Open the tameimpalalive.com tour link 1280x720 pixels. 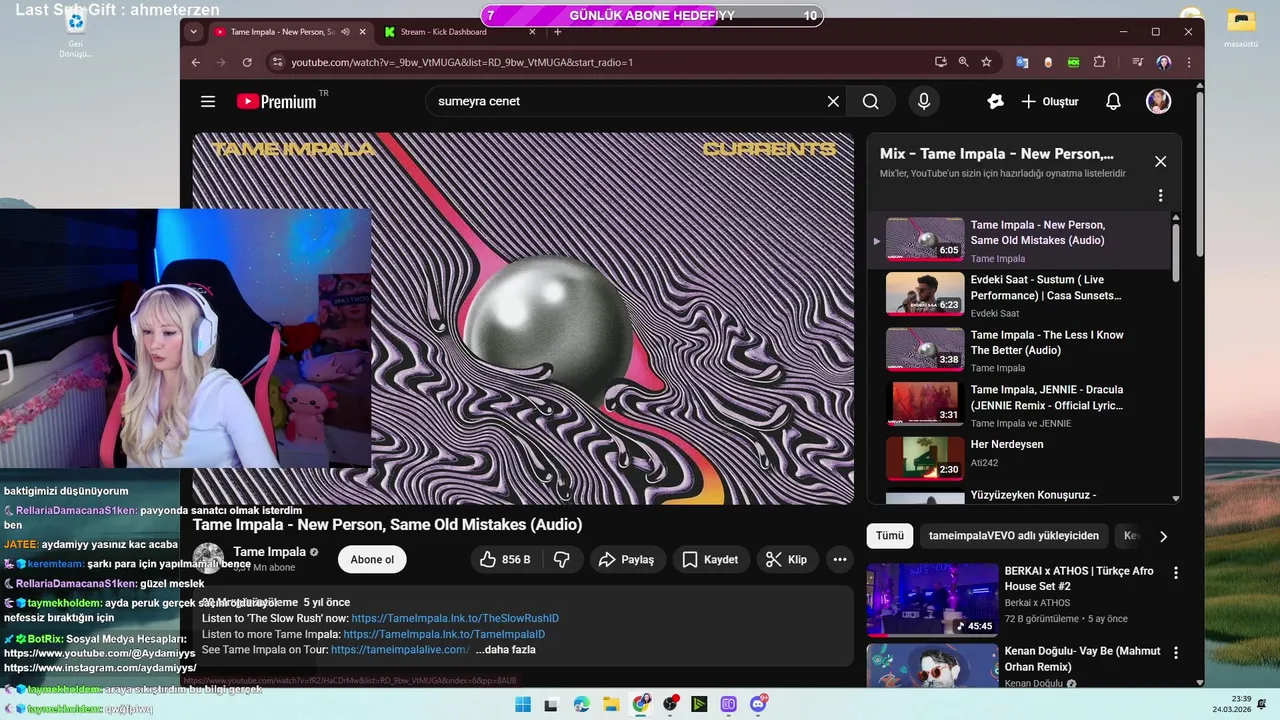pyautogui.click(x=400, y=650)
